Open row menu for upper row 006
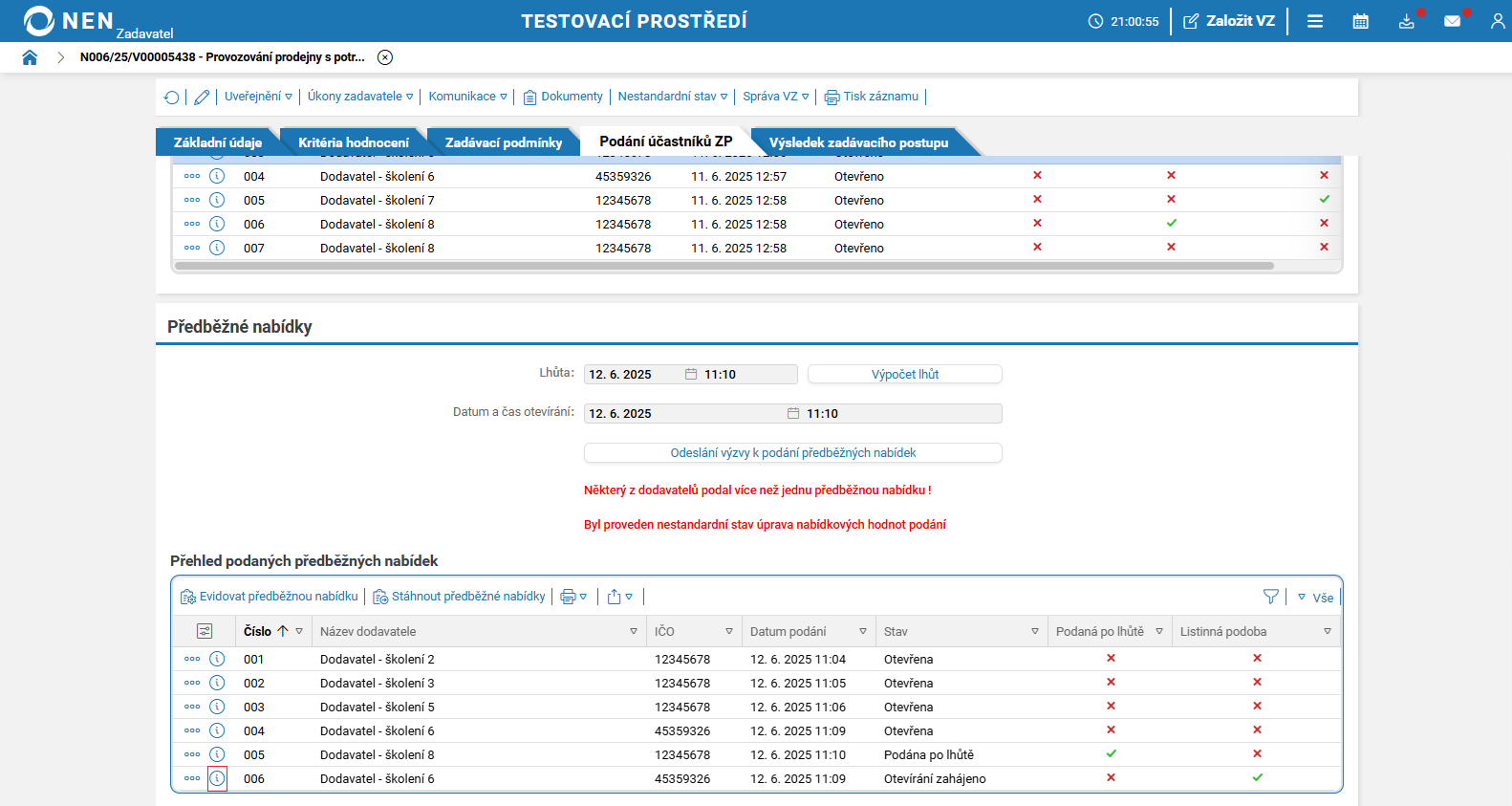This screenshot has width=1512, height=806. 192,224
